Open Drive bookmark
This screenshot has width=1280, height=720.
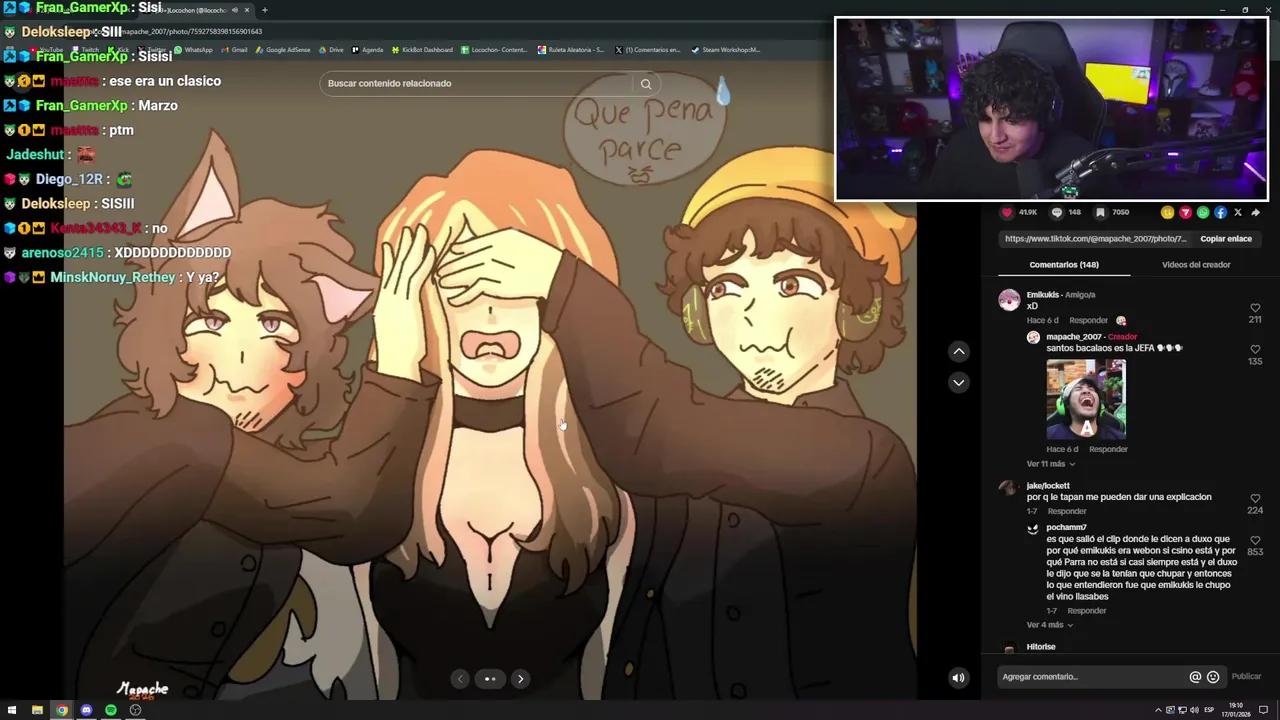tap(331, 50)
